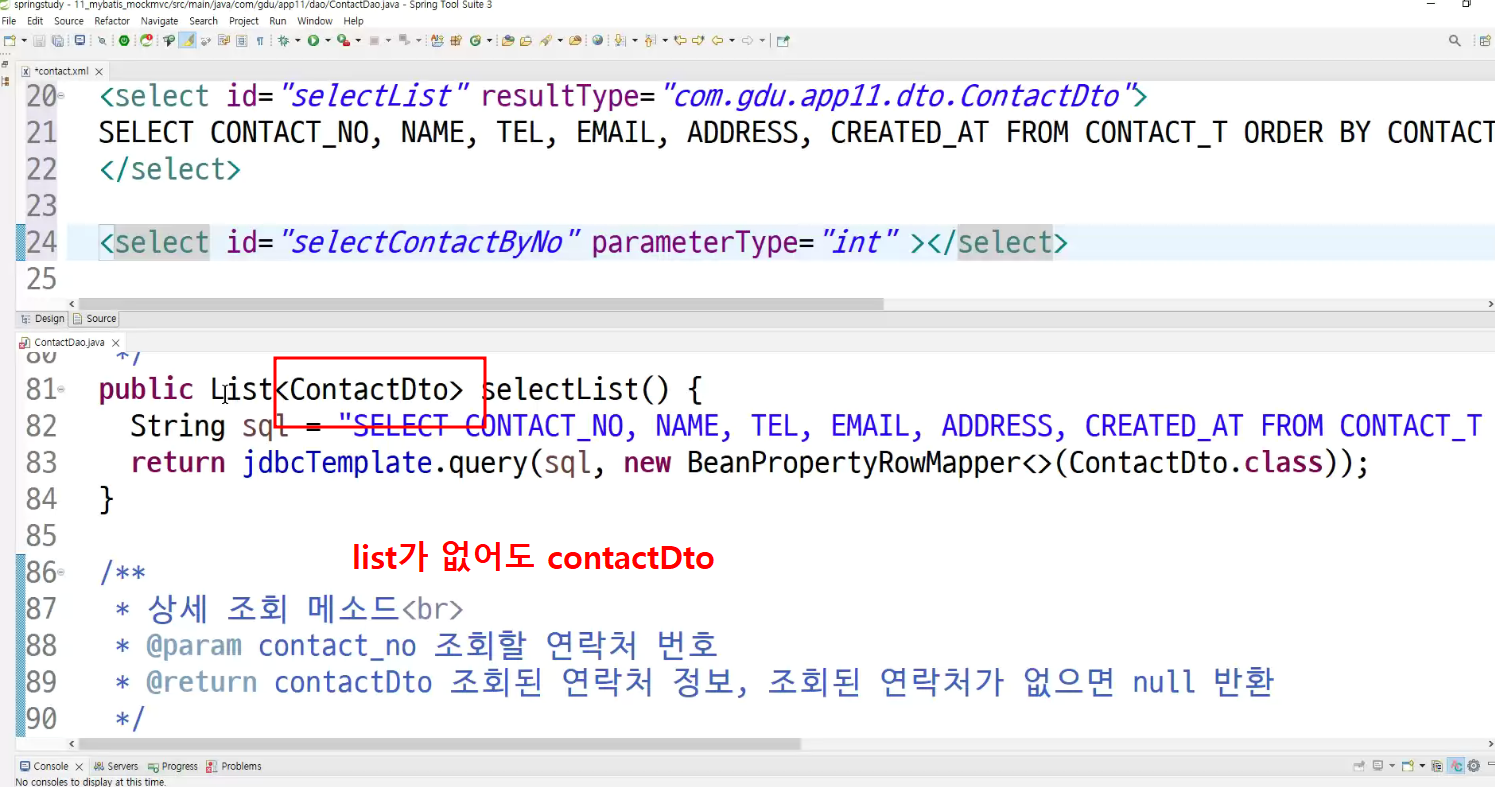Open the Help menu
Viewport: 1495px width, 787px height.
pos(354,21)
